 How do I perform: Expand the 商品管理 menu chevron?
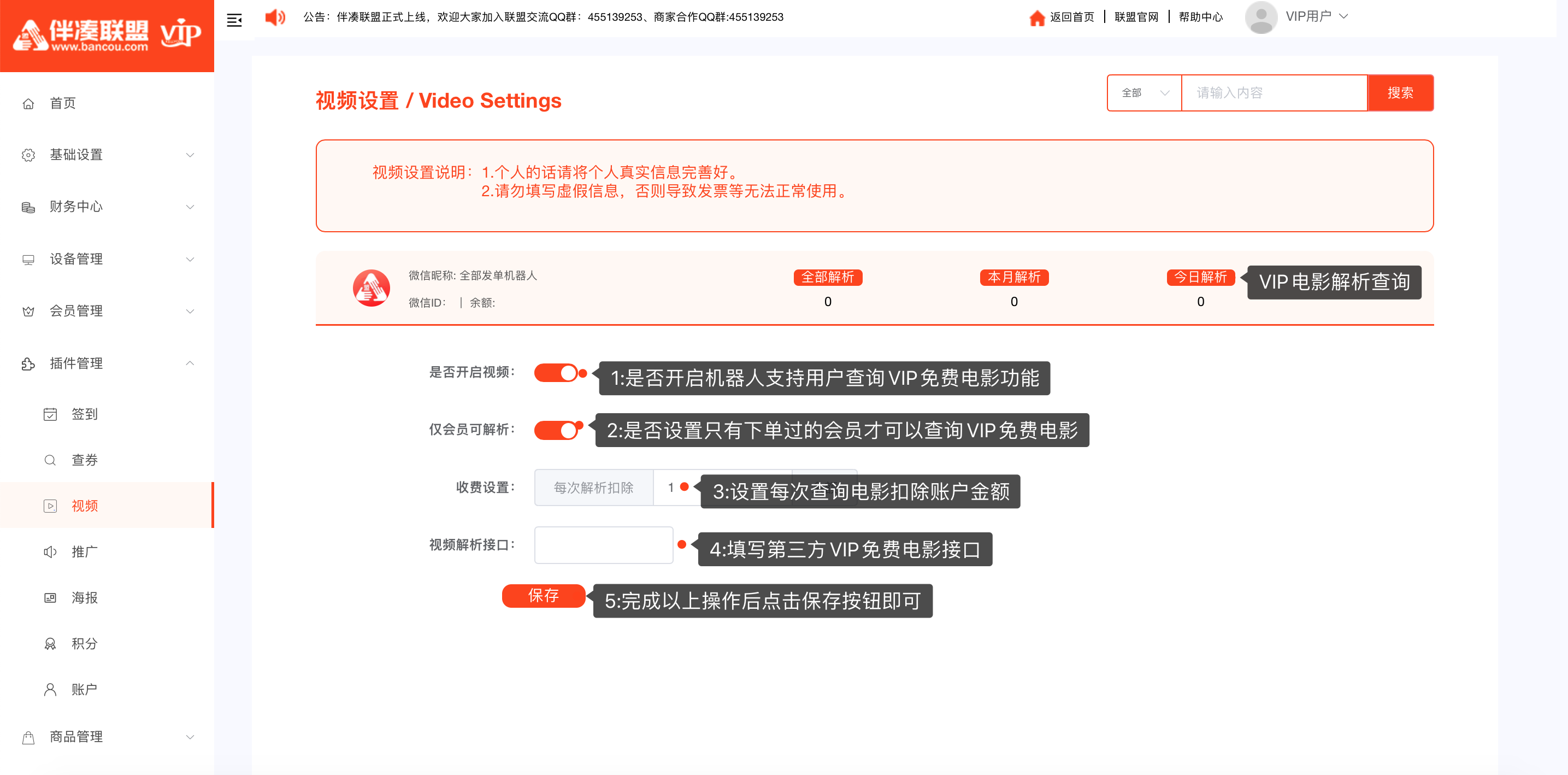[x=190, y=737]
